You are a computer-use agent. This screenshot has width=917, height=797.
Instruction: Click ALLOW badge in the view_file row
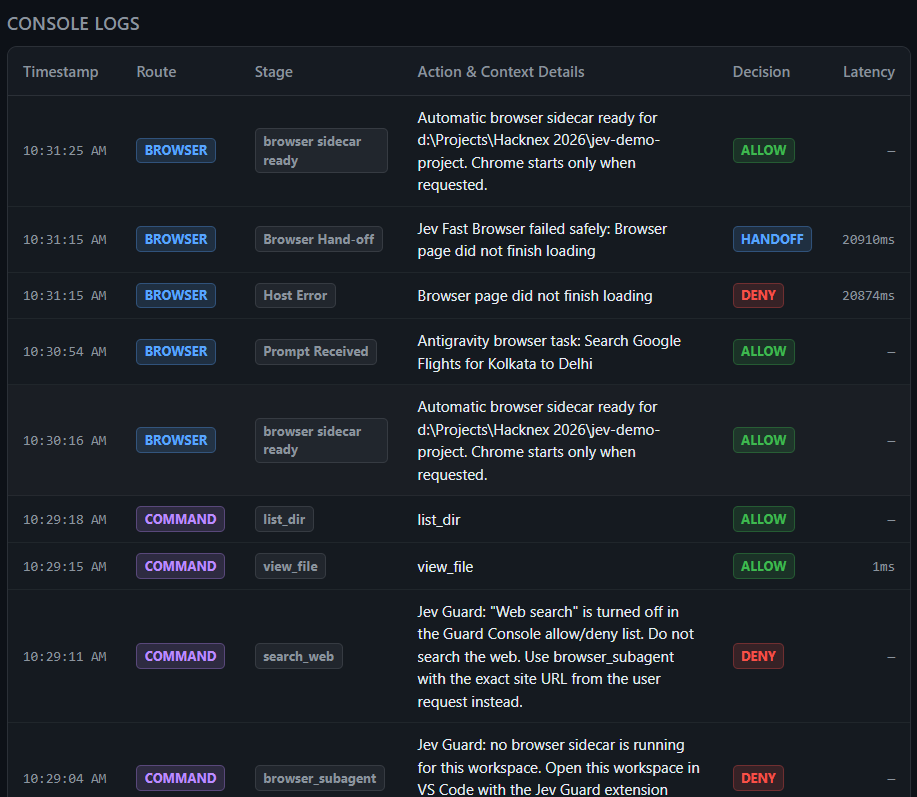click(763, 566)
